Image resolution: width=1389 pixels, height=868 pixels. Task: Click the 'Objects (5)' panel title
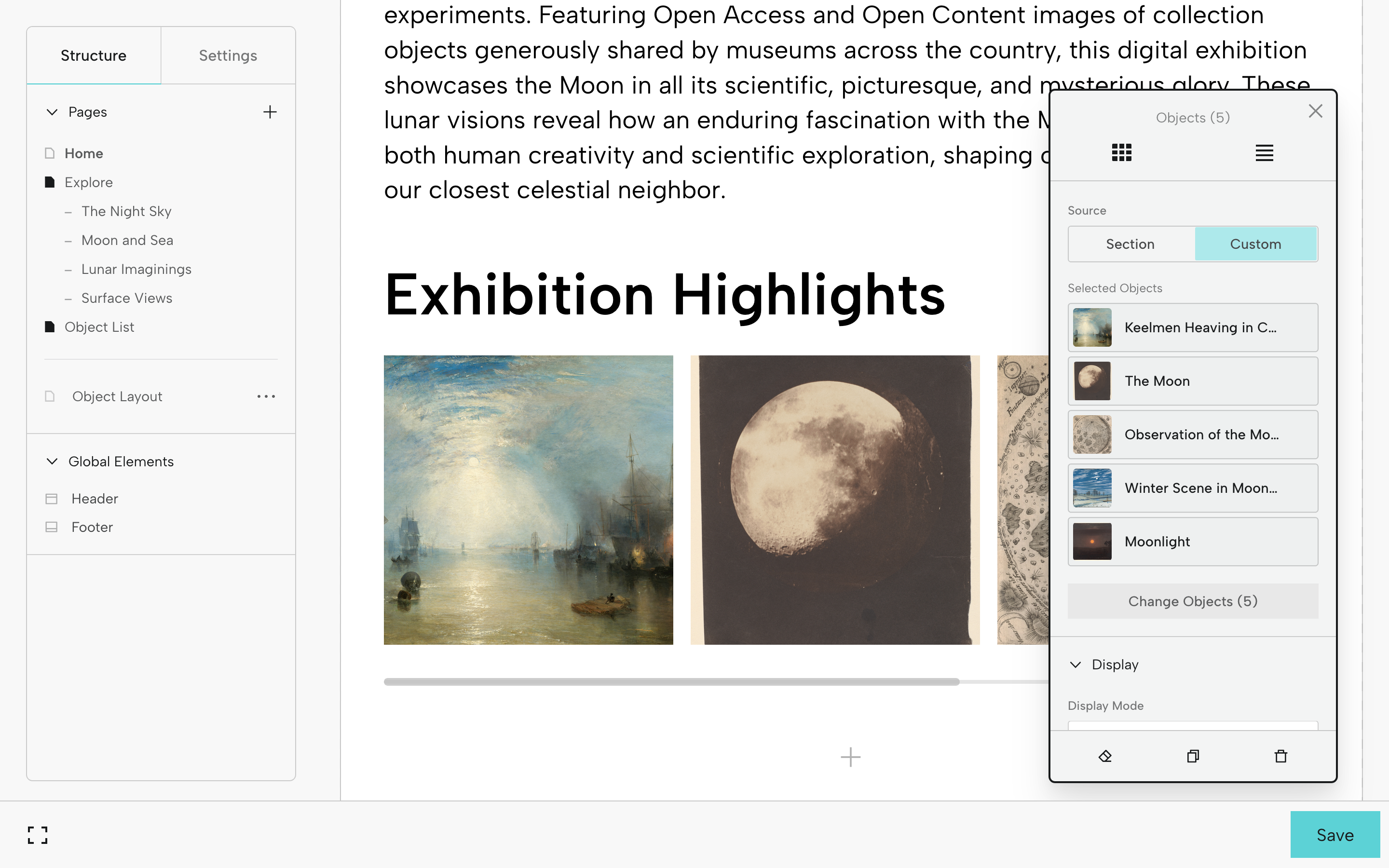pyautogui.click(x=1193, y=118)
